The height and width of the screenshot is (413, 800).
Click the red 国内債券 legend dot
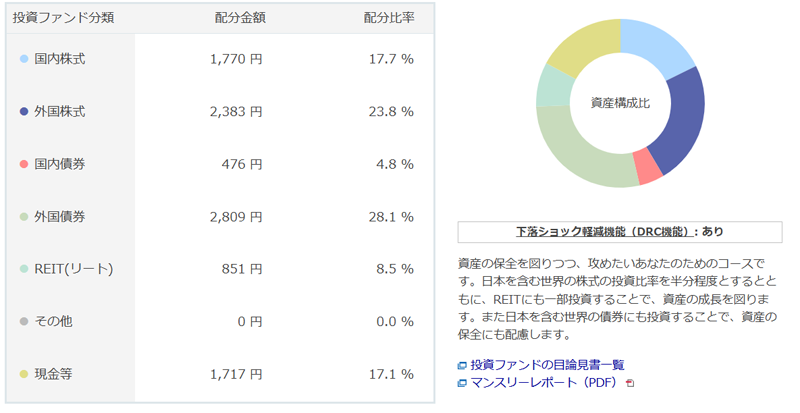coord(24,164)
